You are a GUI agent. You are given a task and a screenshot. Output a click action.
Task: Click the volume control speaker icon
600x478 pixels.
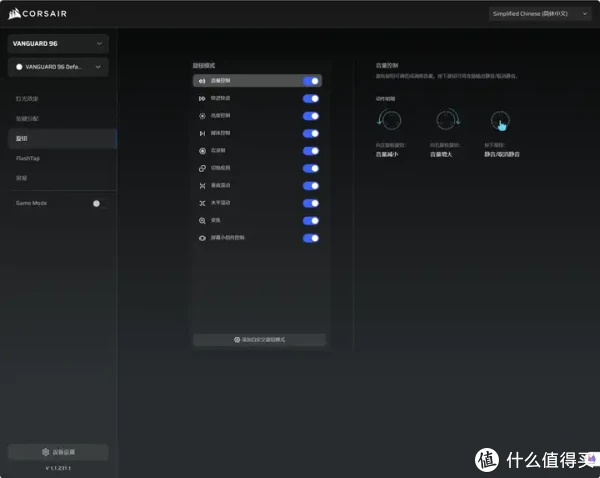click(x=202, y=81)
